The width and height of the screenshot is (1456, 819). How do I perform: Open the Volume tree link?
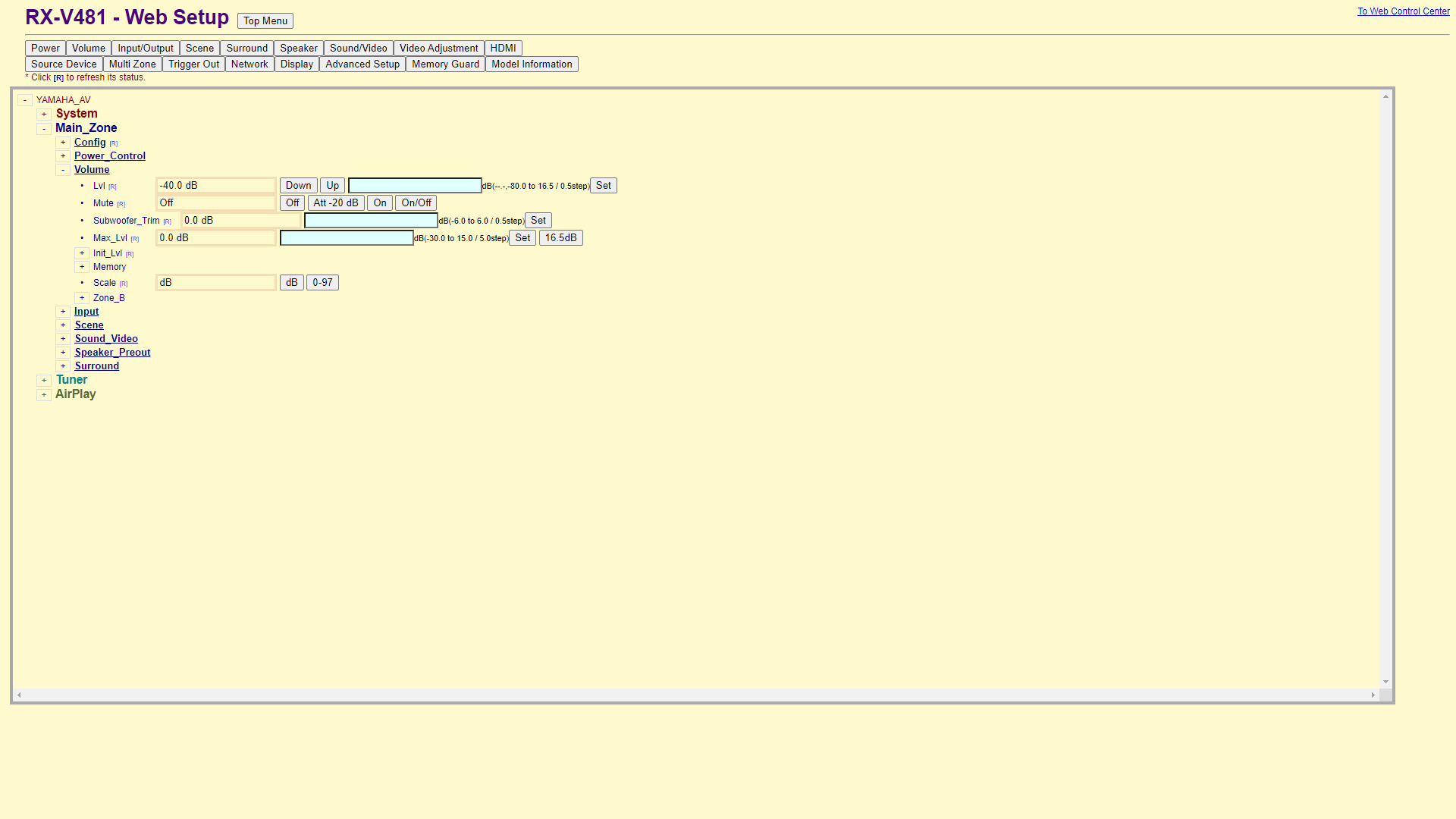point(92,170)
